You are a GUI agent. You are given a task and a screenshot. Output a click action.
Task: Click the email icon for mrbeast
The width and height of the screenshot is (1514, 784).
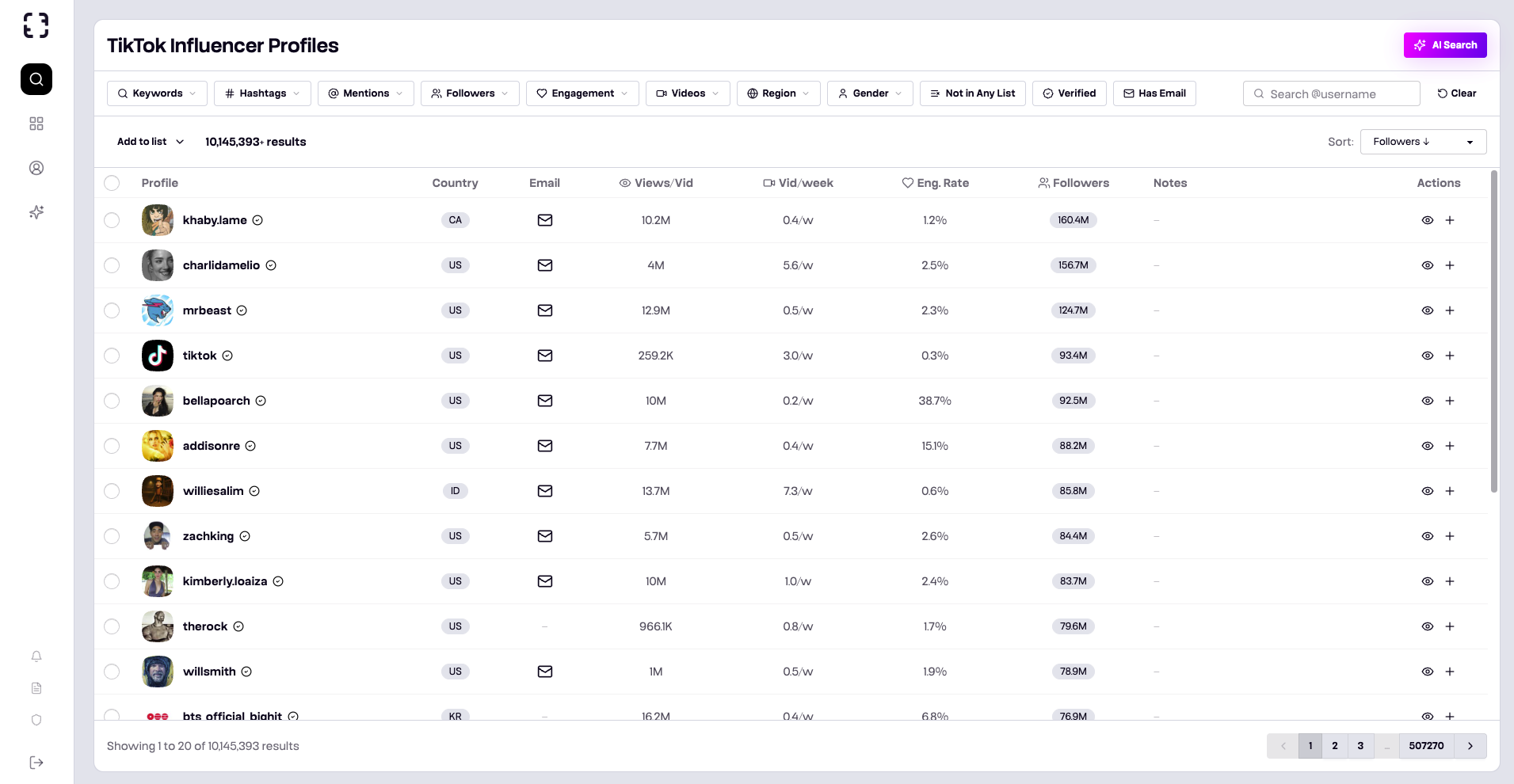click(544, 310)
